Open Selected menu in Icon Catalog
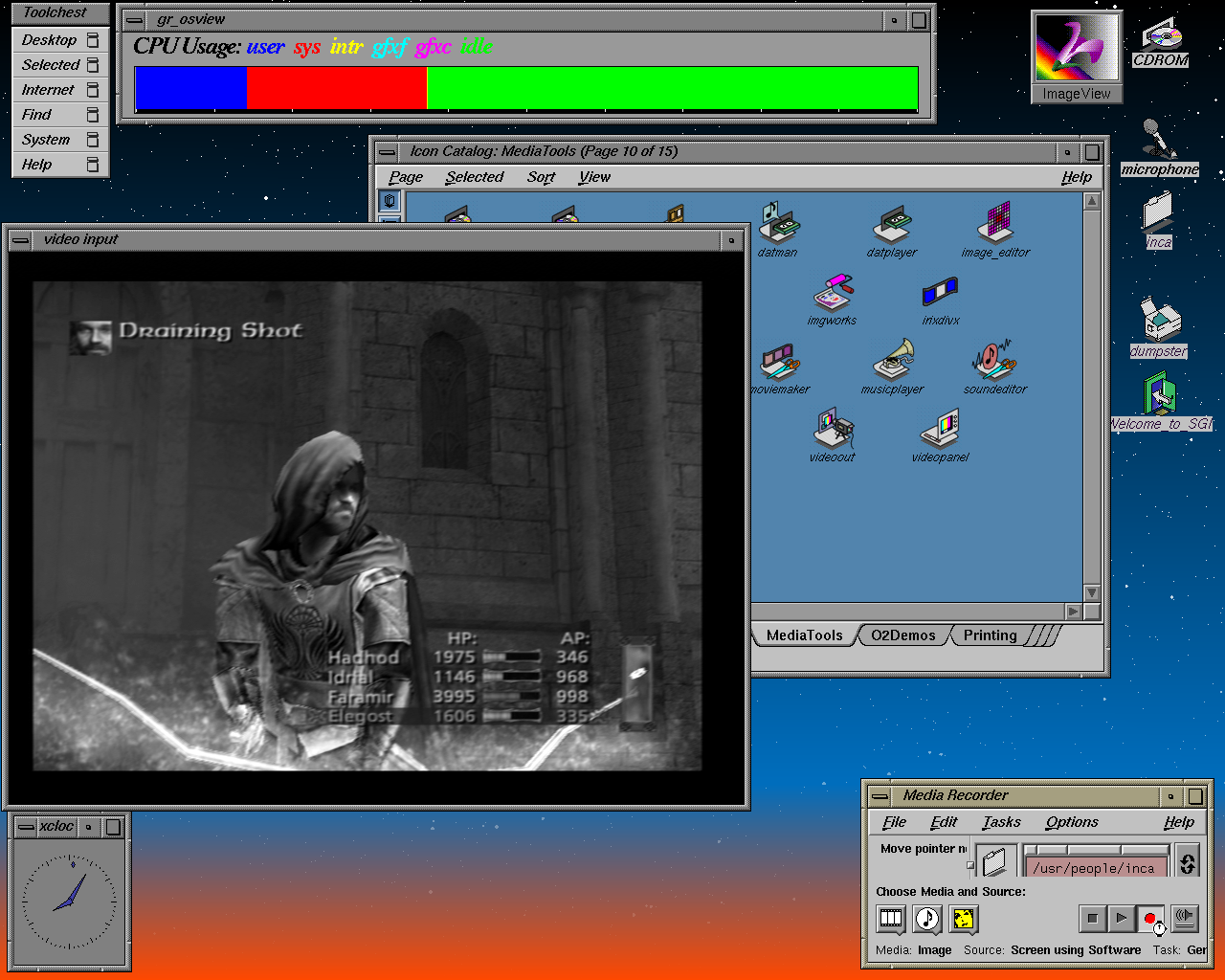 474,177
